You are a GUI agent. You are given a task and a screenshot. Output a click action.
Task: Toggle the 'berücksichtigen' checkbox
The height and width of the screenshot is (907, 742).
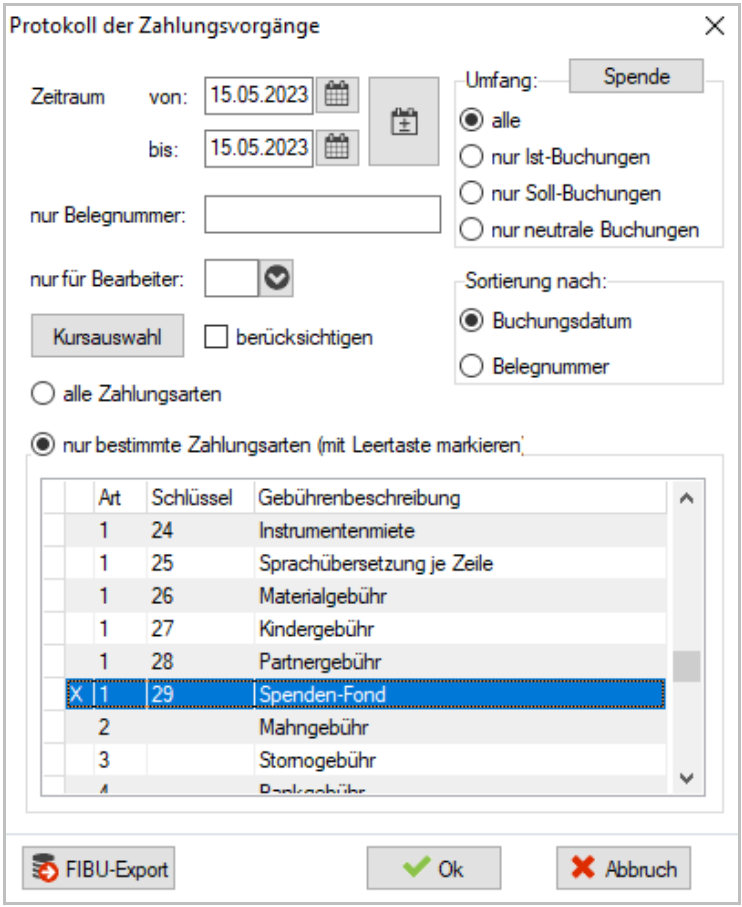click(x=216, y=337)
